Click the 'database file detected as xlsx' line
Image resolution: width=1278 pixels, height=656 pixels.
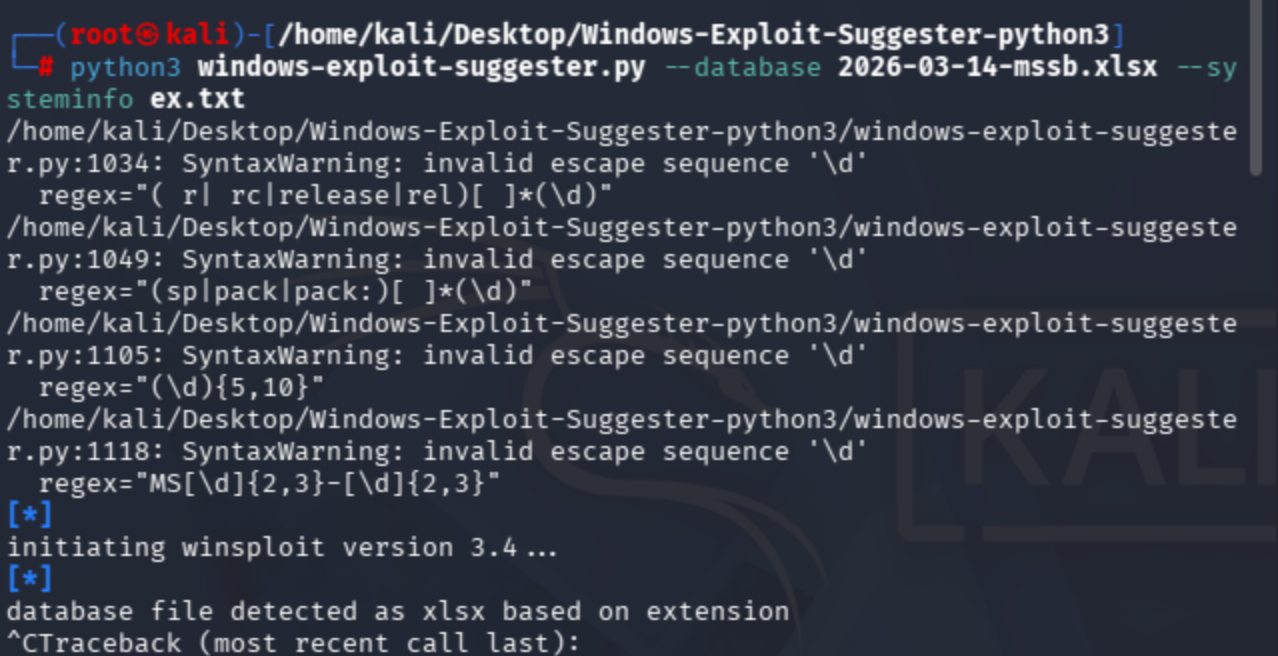[398, 612]
